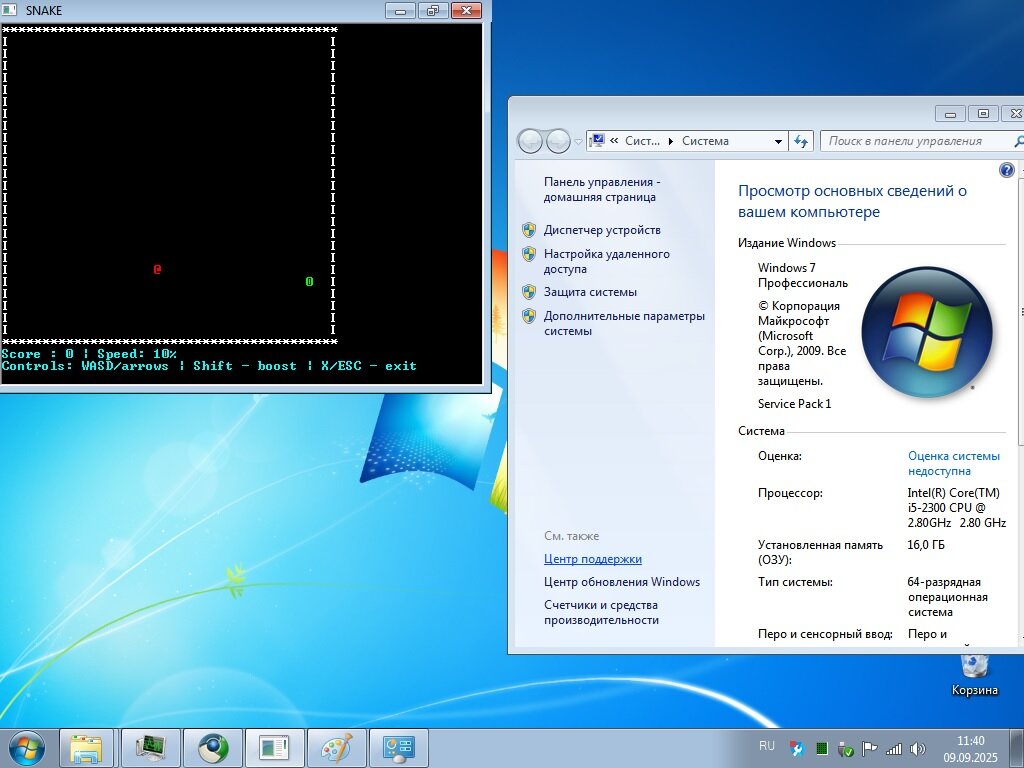Click shield icon beside 'Защита системы'

coord(529,292)
